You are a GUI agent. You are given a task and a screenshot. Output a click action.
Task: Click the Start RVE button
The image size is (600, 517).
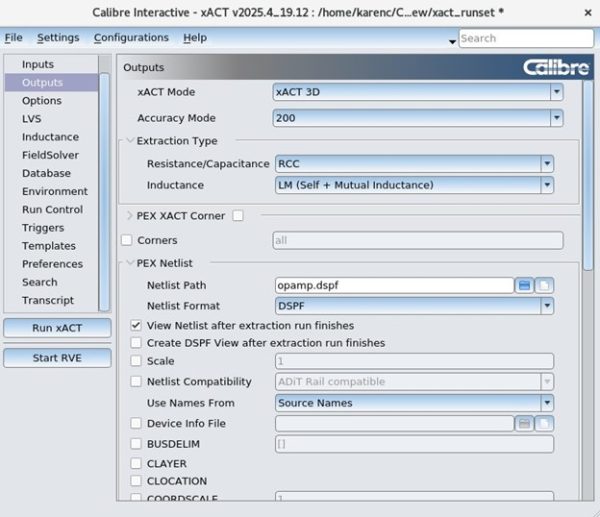click(57, 358)
